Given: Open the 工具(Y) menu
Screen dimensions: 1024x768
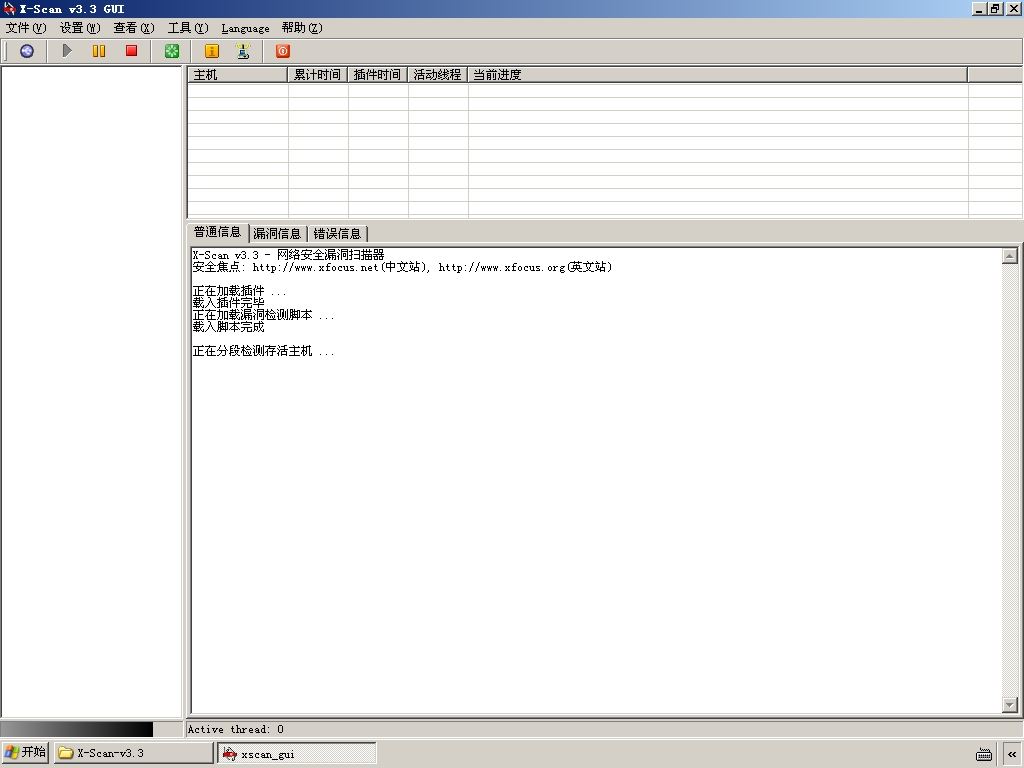Looking at the screenshot, I should coord(188,28).
